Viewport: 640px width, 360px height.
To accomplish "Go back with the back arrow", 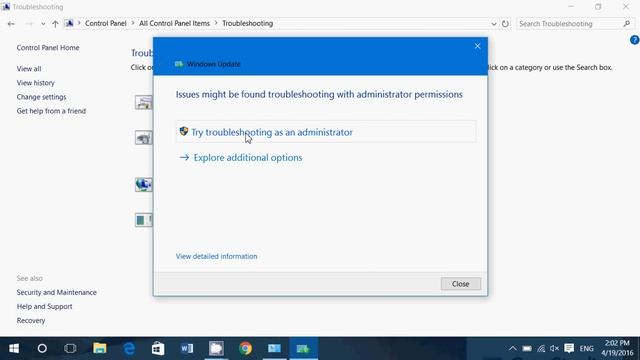I will pos(11,24).
